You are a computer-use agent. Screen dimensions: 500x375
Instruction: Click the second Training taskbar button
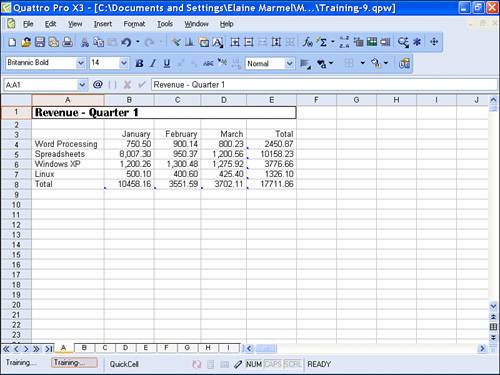[x=74, y=363]
